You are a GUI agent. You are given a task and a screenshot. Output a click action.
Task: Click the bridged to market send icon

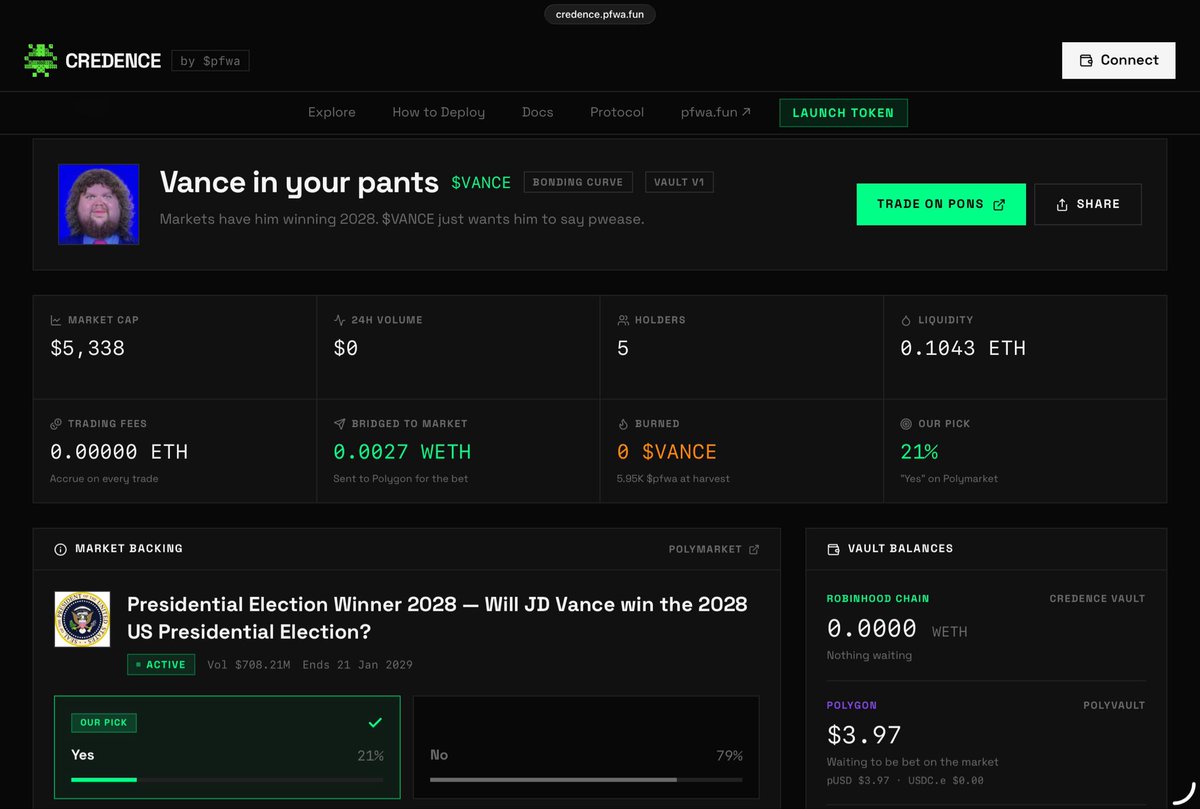339,424
